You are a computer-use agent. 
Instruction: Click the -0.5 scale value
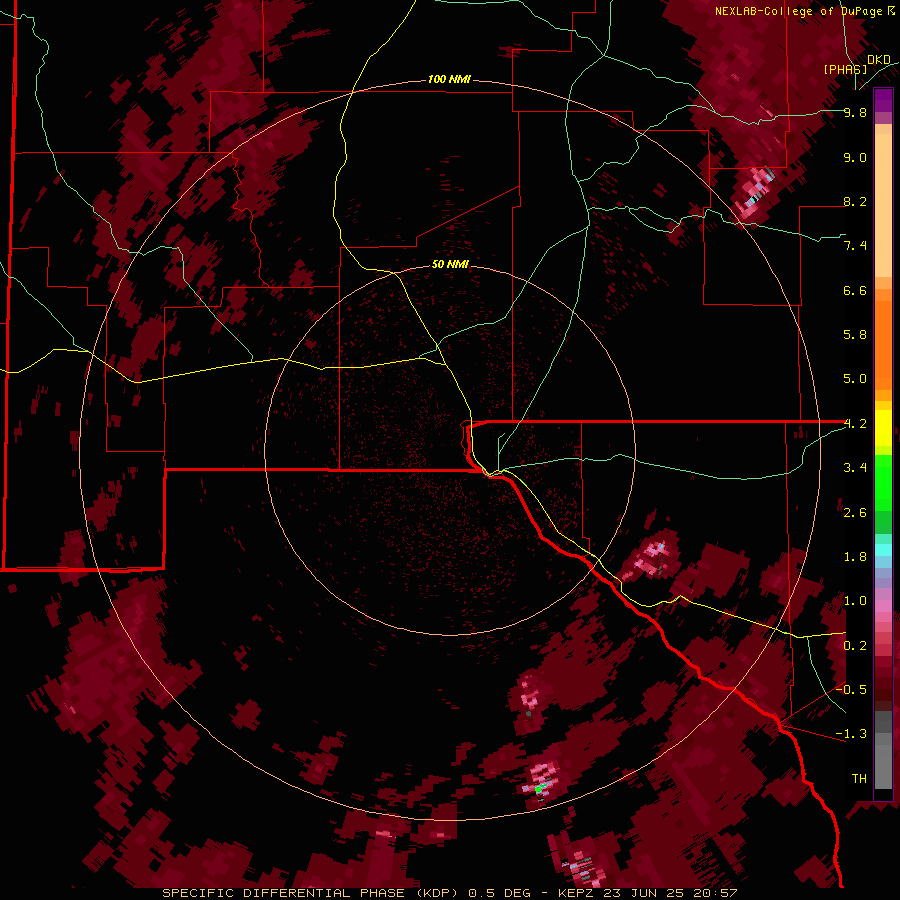851,690
